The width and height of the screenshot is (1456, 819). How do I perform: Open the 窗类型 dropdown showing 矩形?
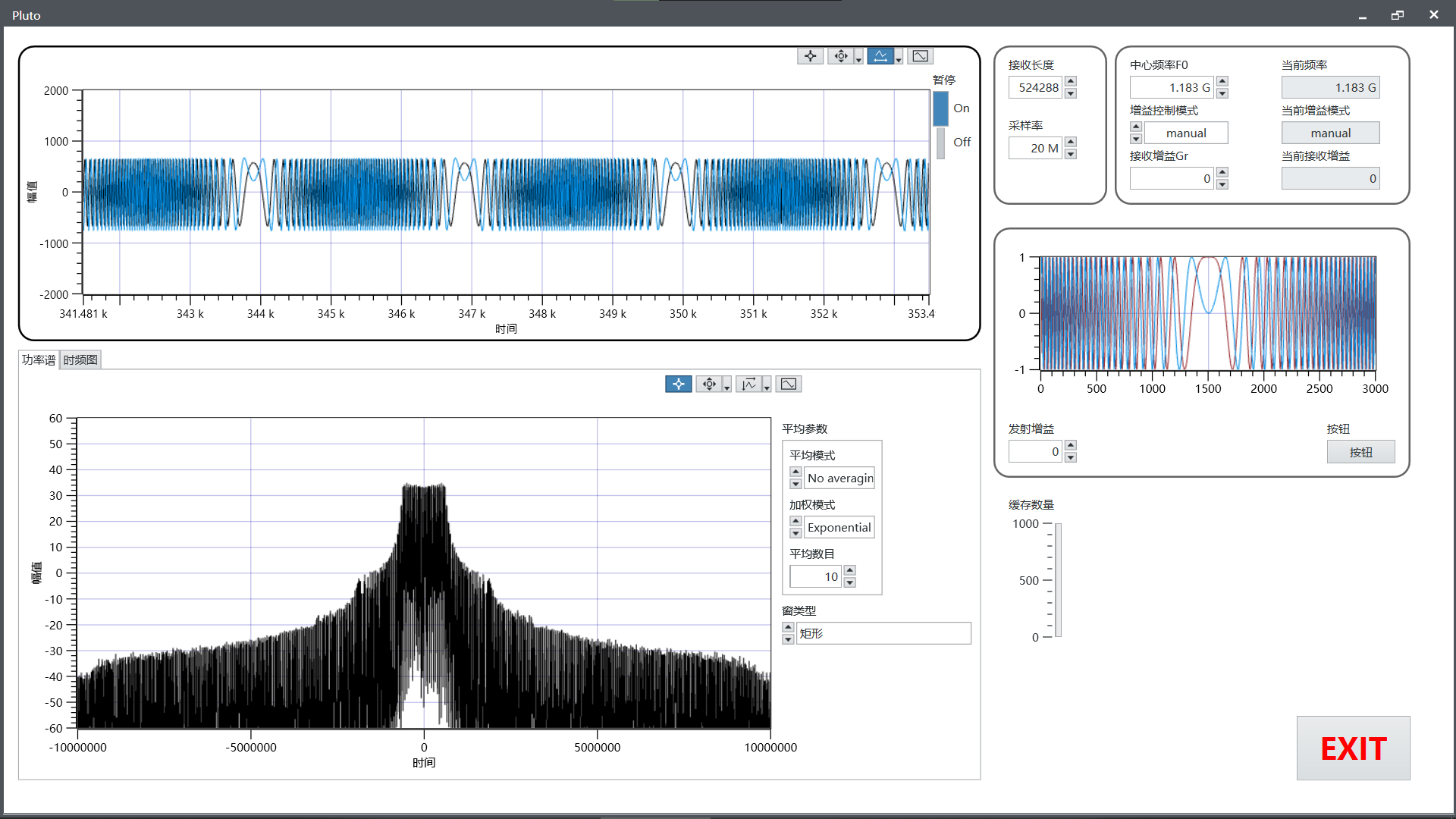click(883, 633)
